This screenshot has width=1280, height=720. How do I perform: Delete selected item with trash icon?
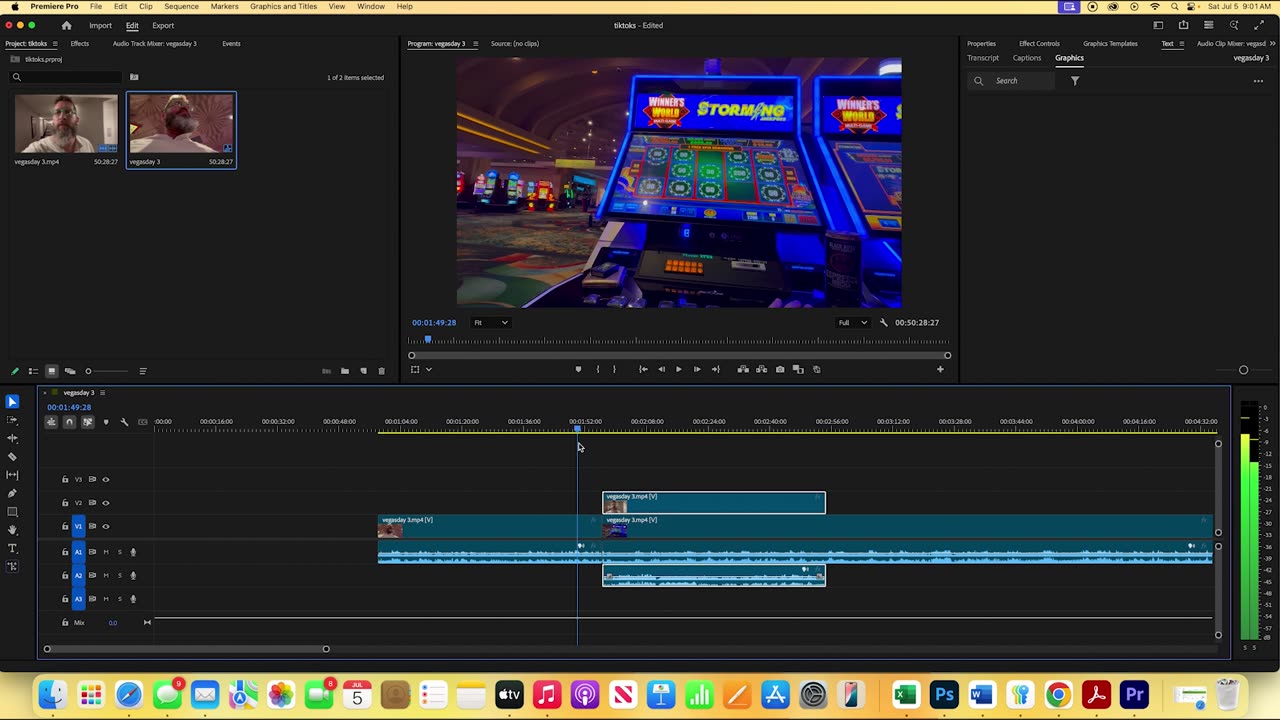coord(381,371)
